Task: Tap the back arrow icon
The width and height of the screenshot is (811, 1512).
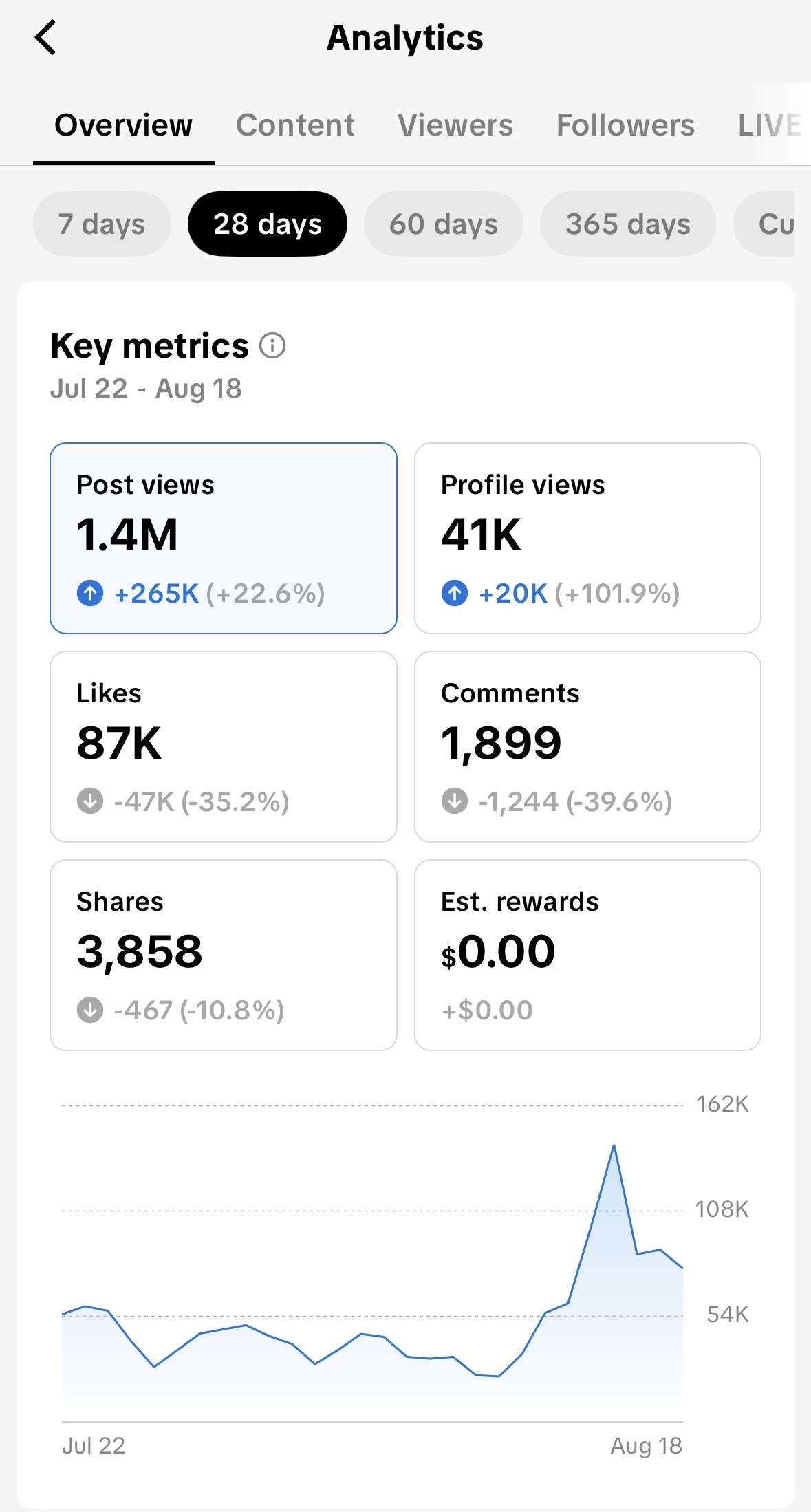Action: coord(45,37)
